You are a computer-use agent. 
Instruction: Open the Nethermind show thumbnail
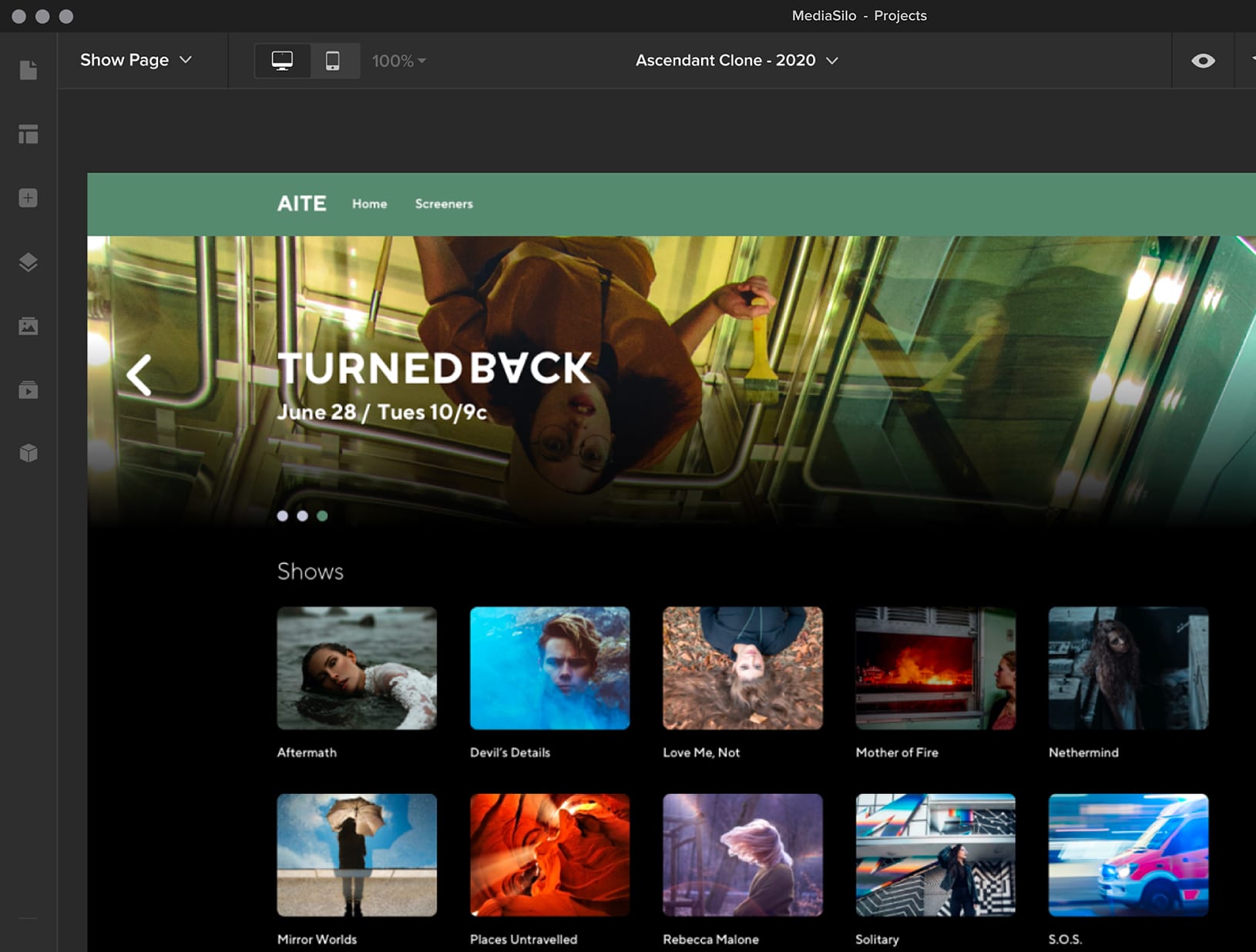click(x=1128, y=668)
